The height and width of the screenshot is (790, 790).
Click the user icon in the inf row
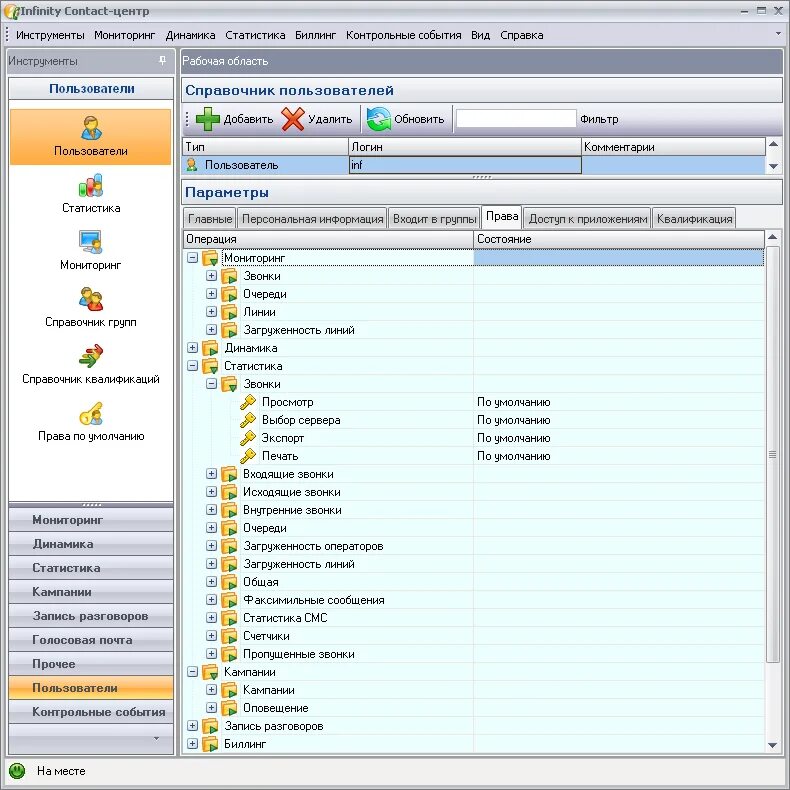pyautogui.click(x=191, y=165)
